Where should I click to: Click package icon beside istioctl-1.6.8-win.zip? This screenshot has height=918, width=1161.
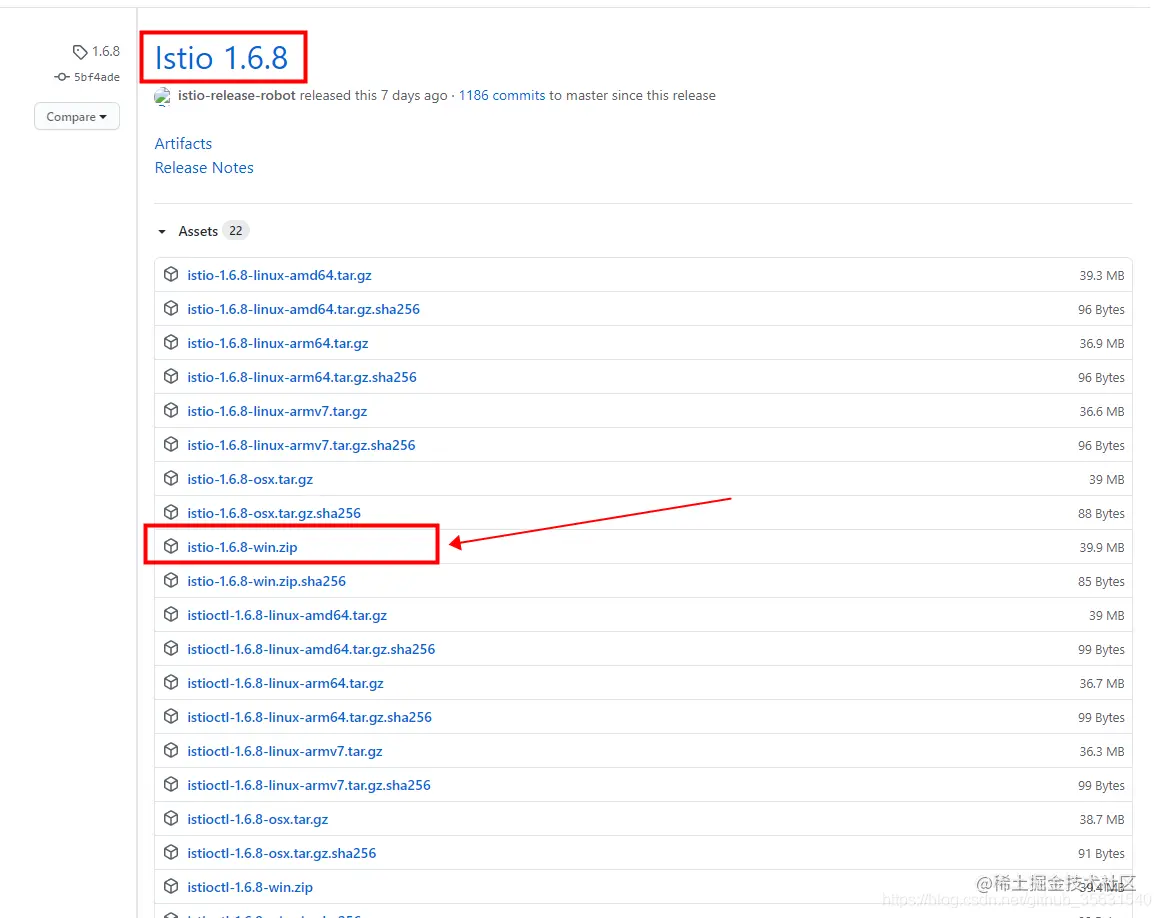(x=171, y=887)
